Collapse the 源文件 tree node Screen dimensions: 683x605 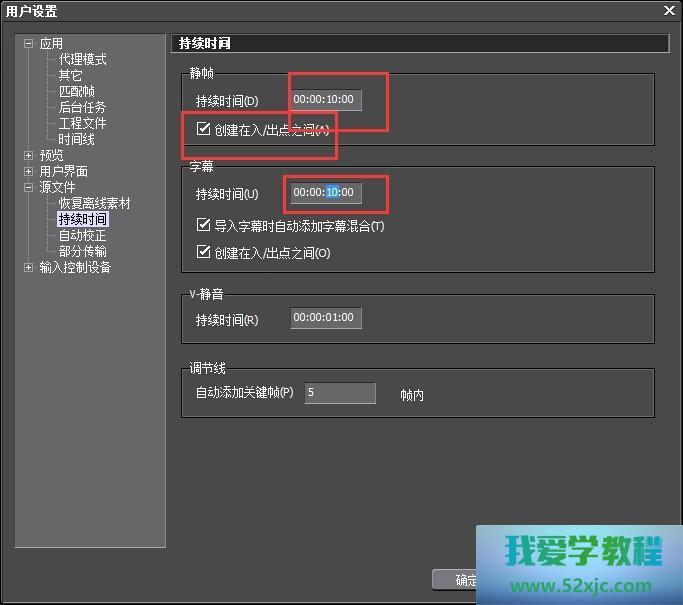29,188
